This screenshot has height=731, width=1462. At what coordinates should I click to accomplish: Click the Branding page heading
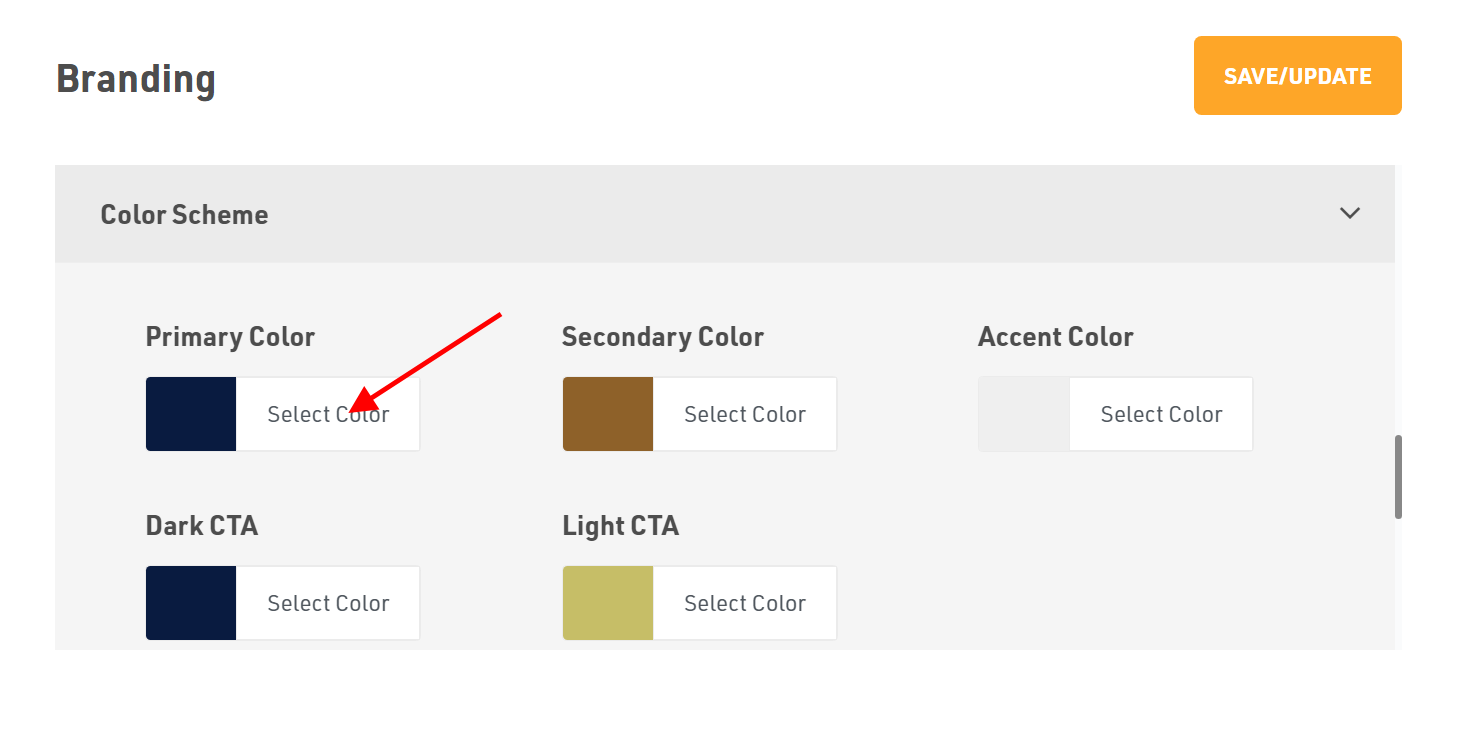click(x=136, y=79)
